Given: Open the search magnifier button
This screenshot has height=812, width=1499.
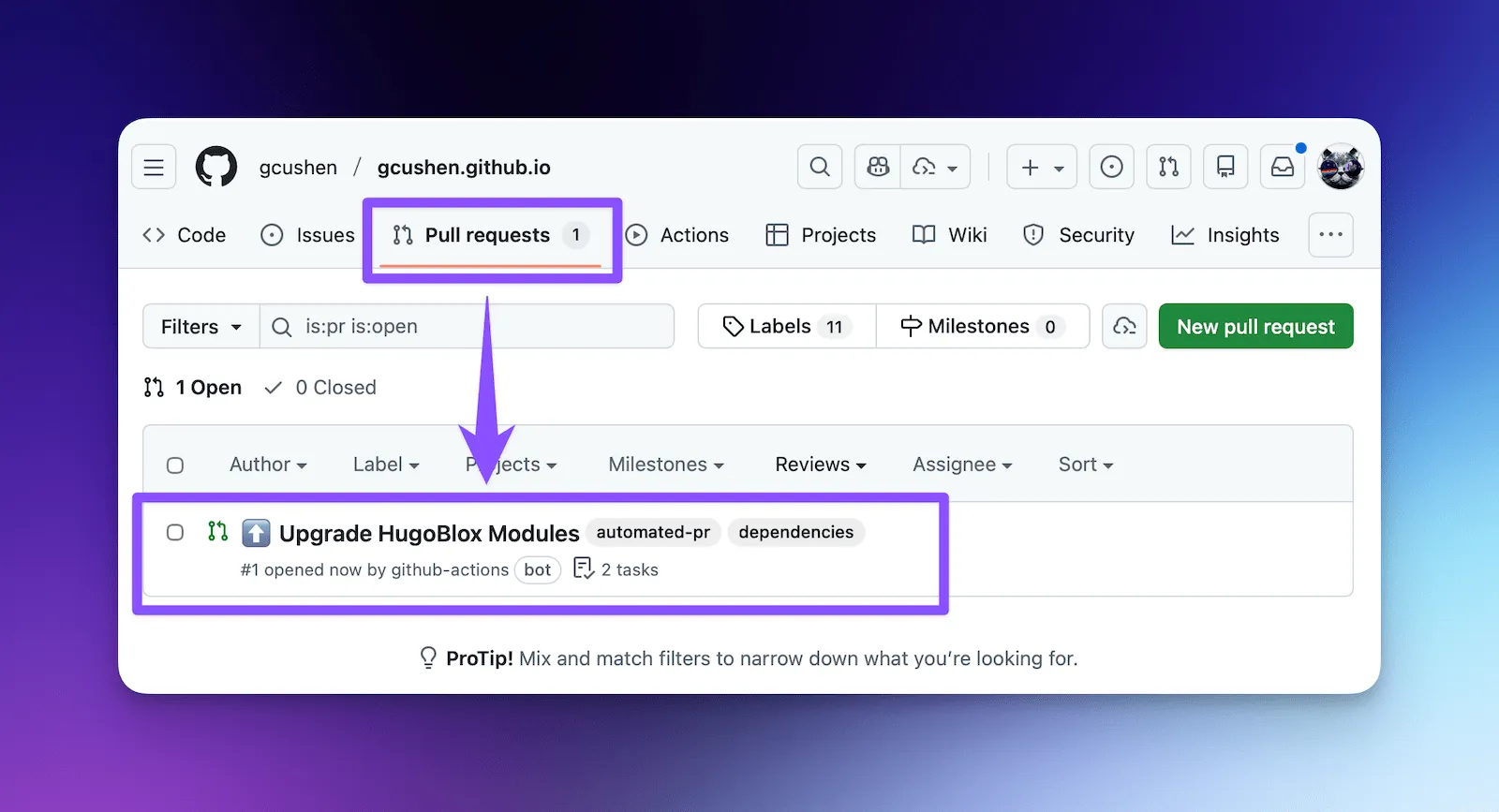Looking at the screenshot, I should [820, 167].
